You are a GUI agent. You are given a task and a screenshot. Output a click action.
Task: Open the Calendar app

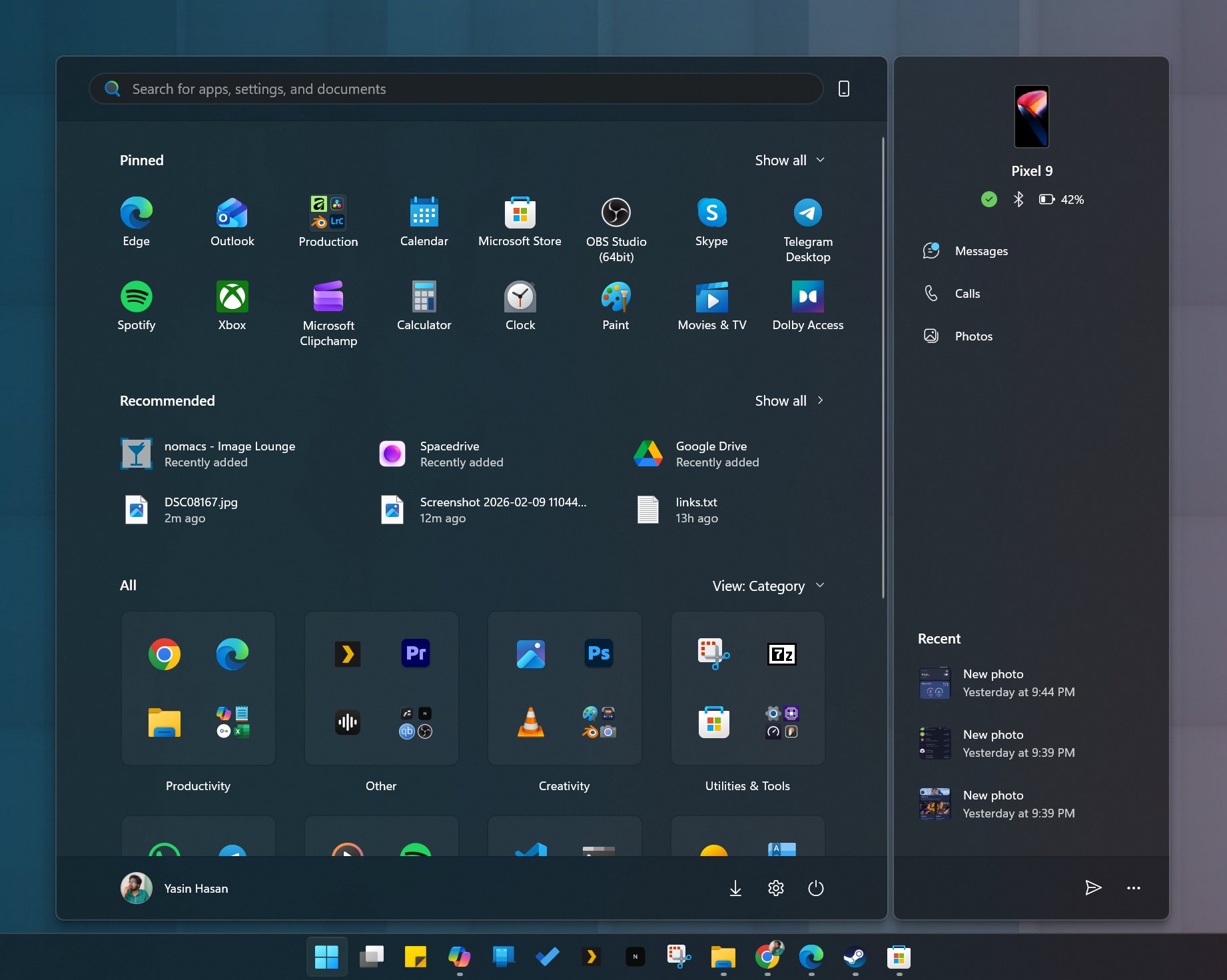tap(424, 222)
